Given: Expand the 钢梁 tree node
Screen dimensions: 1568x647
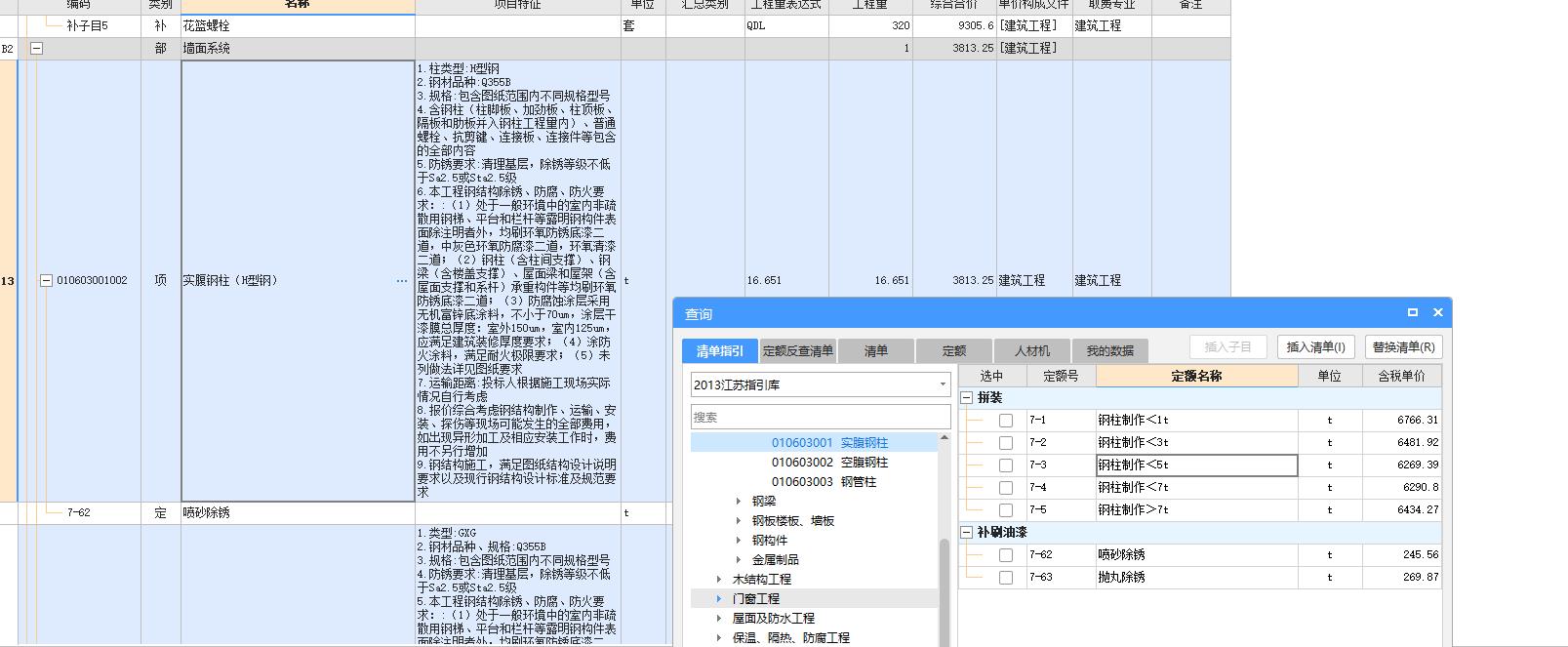Looking at the screenshot, I should (x=739, y=502).
